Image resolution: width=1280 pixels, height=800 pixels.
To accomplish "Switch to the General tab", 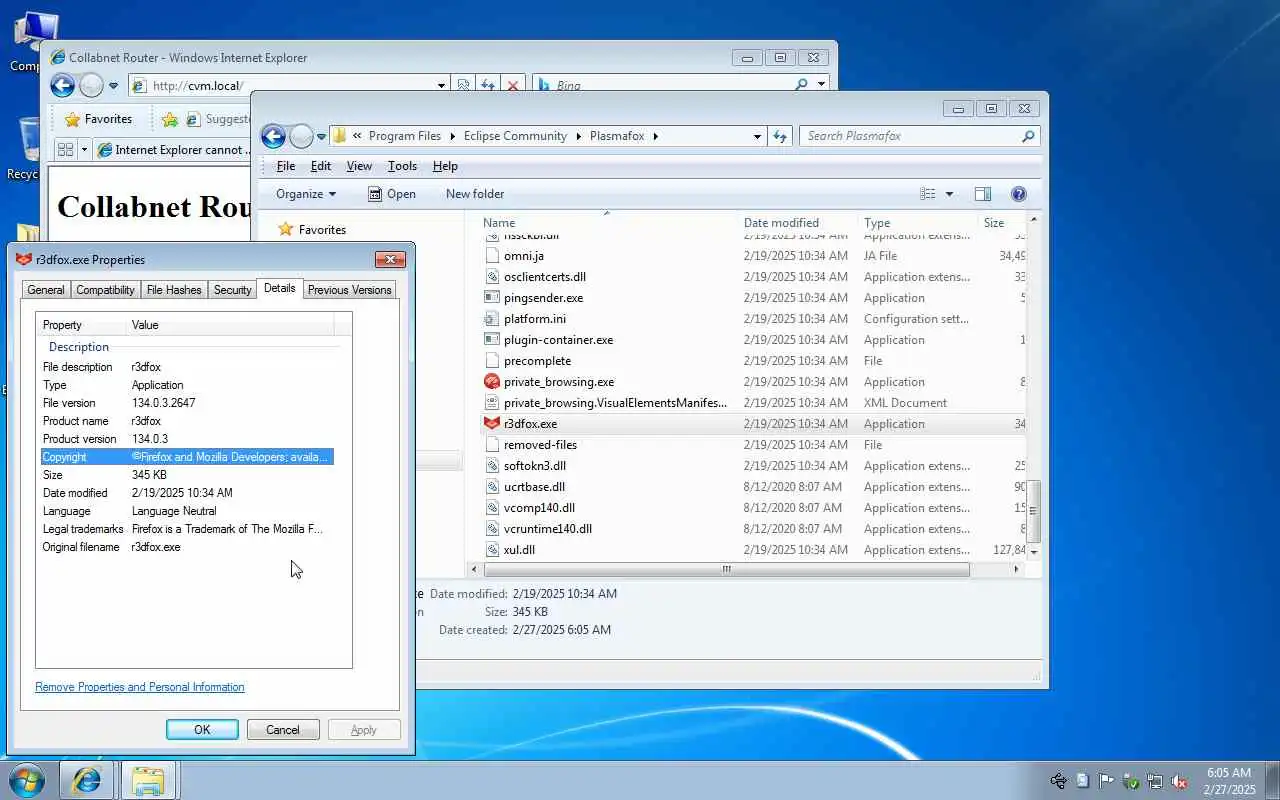I will point(46,290).
